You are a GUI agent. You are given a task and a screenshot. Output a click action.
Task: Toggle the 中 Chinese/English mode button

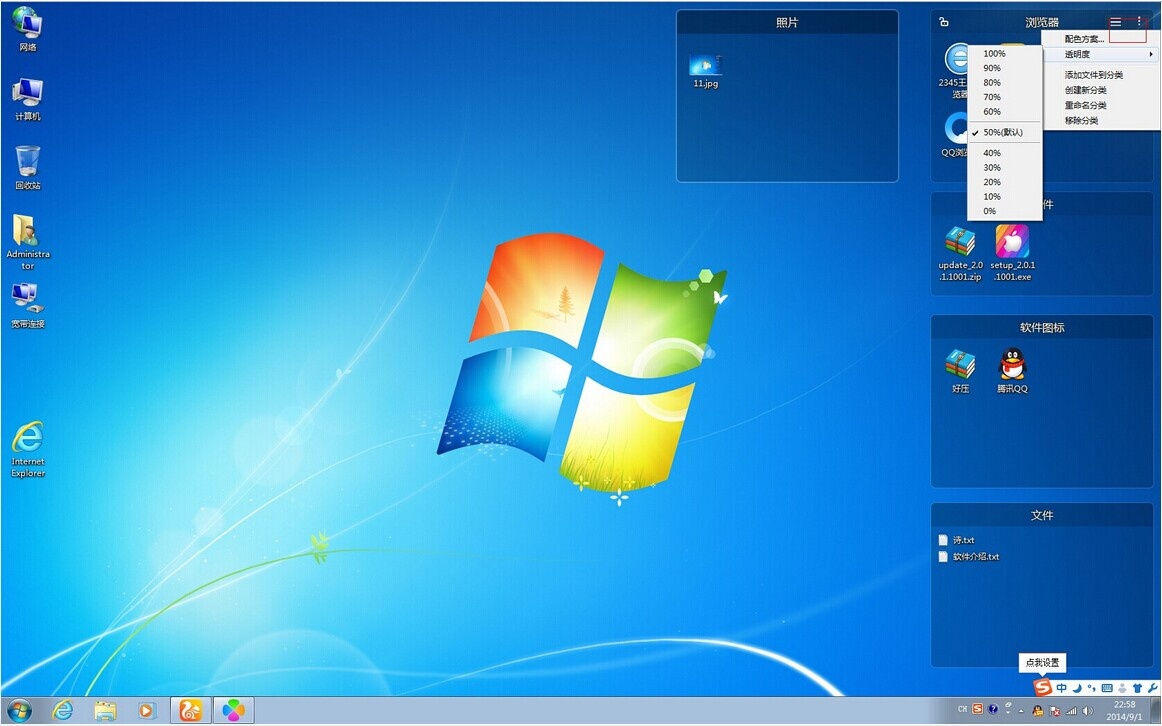pos(1061,688)
